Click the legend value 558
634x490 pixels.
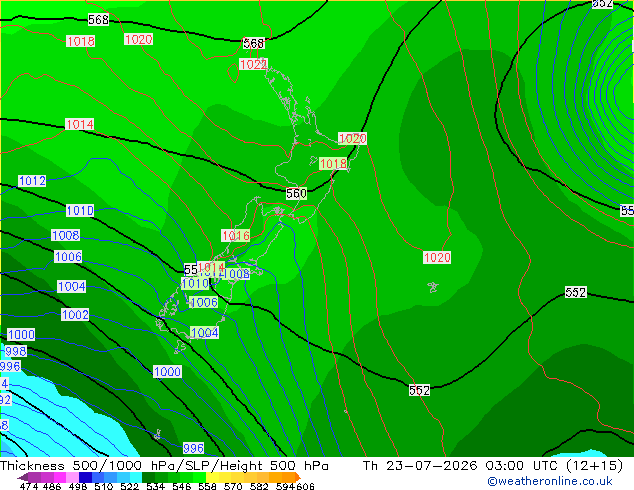pyautogui.click(x=207, y=486)
